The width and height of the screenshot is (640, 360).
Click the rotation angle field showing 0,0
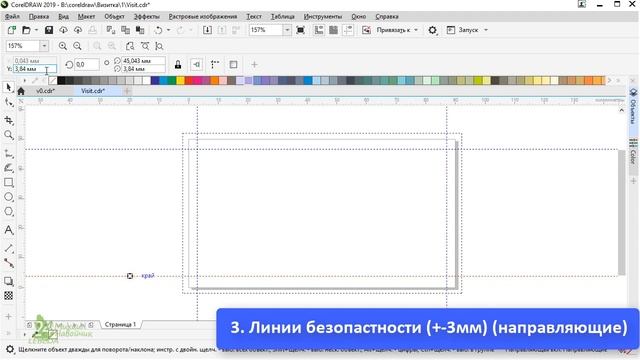coord(87,64)
